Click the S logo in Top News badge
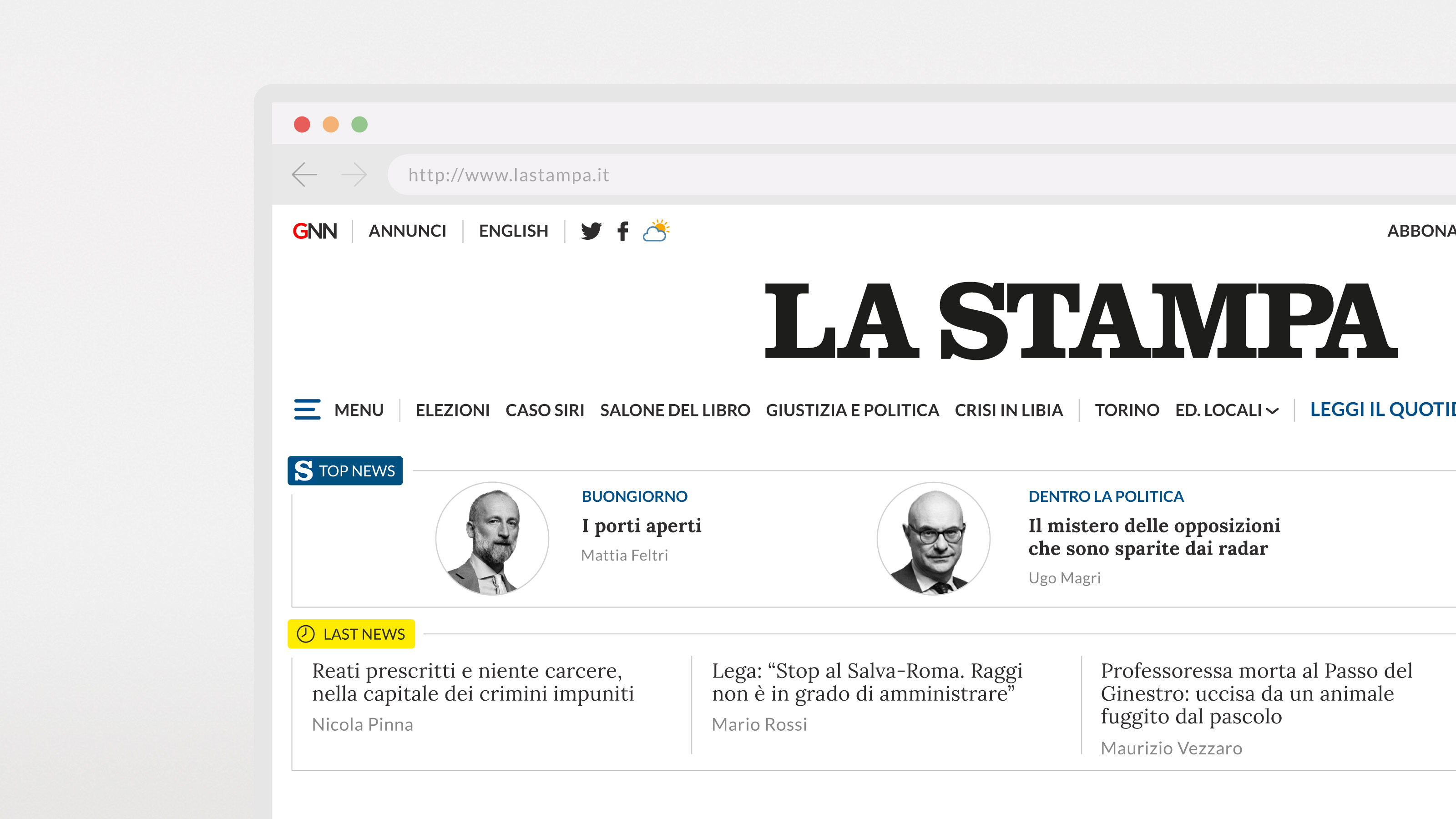 tap(303, 470)
